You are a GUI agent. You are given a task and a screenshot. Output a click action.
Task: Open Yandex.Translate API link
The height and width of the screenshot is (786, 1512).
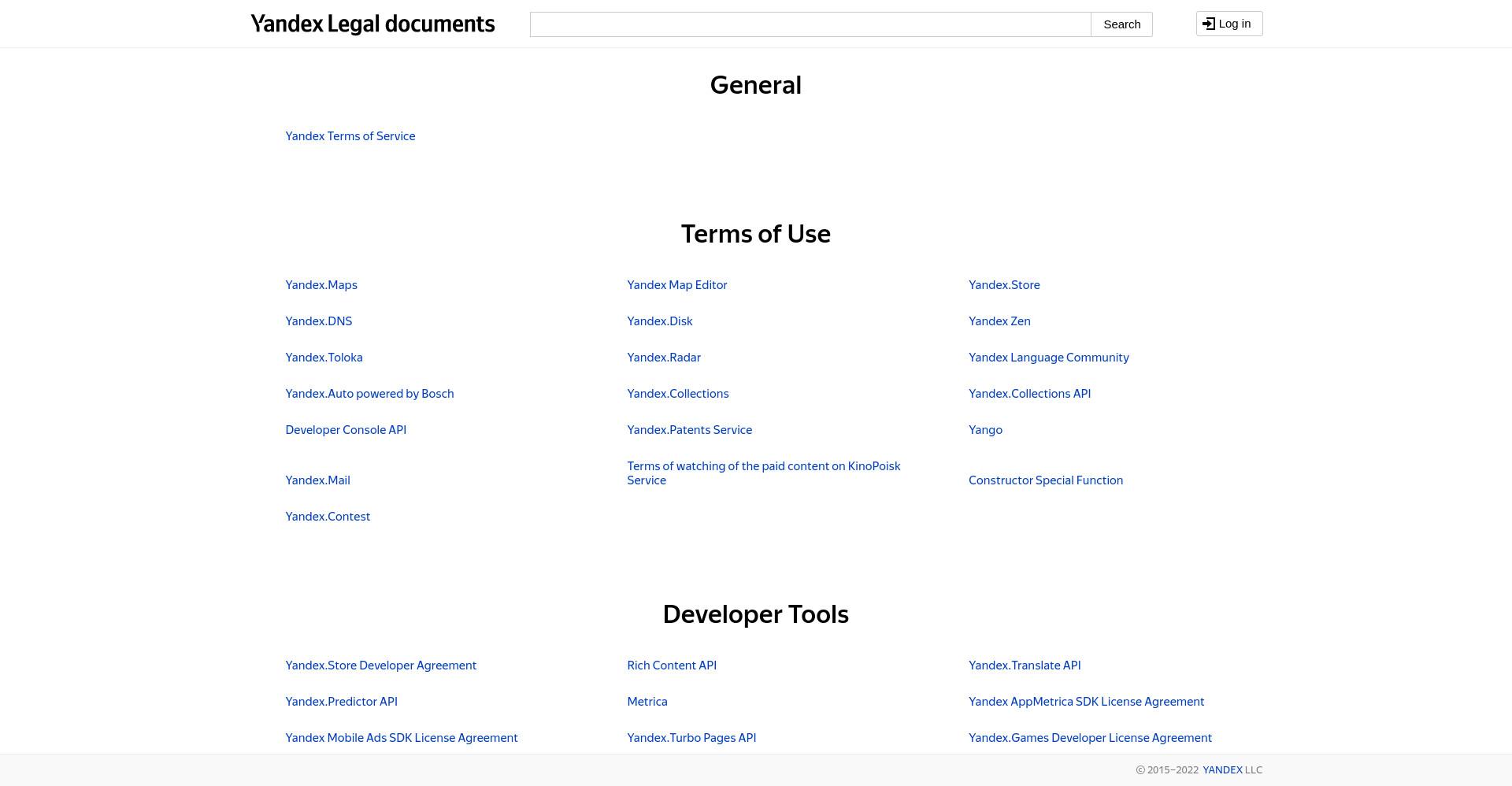pos(1025,666)
